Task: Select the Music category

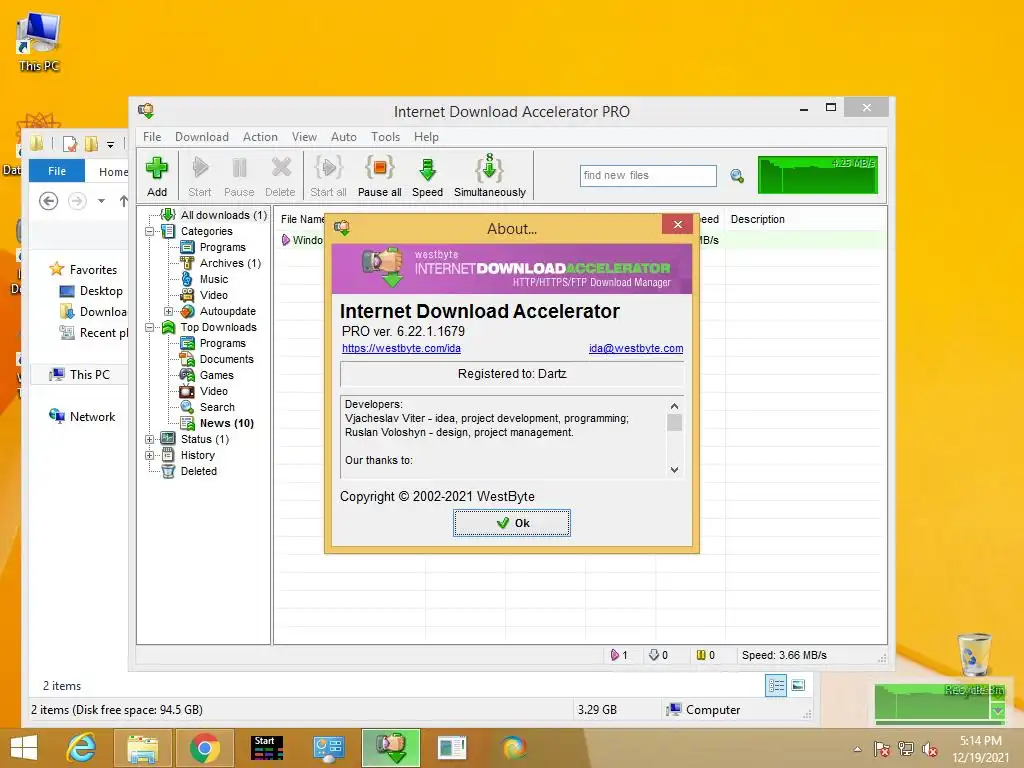Action: (x=214, y=279)
